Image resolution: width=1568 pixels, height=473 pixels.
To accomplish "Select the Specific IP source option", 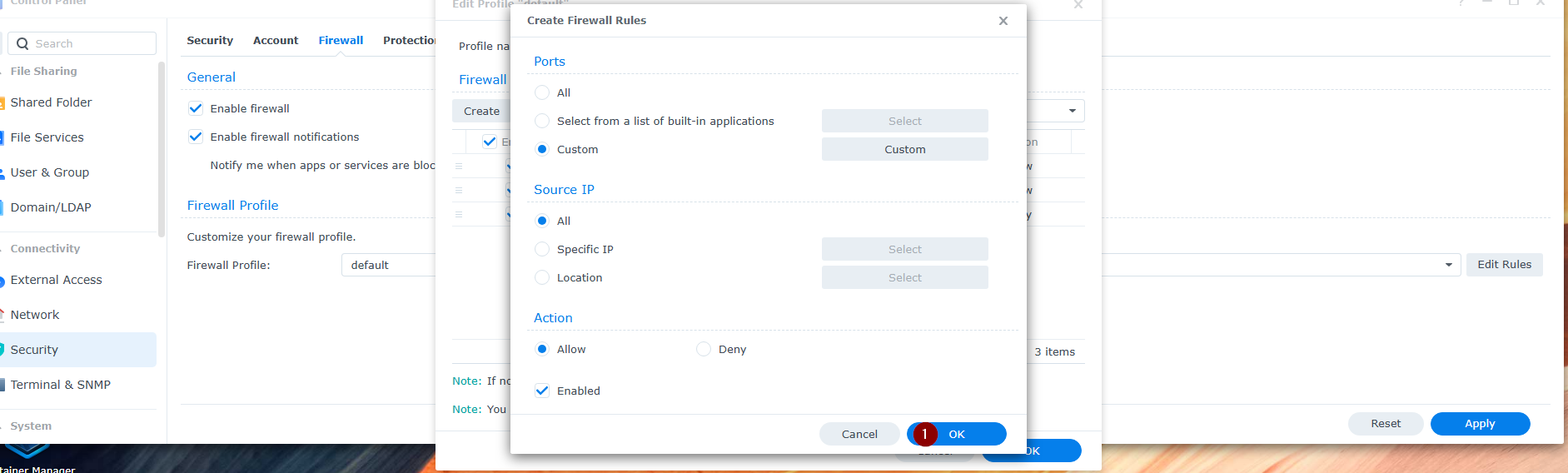I will 542,249.
